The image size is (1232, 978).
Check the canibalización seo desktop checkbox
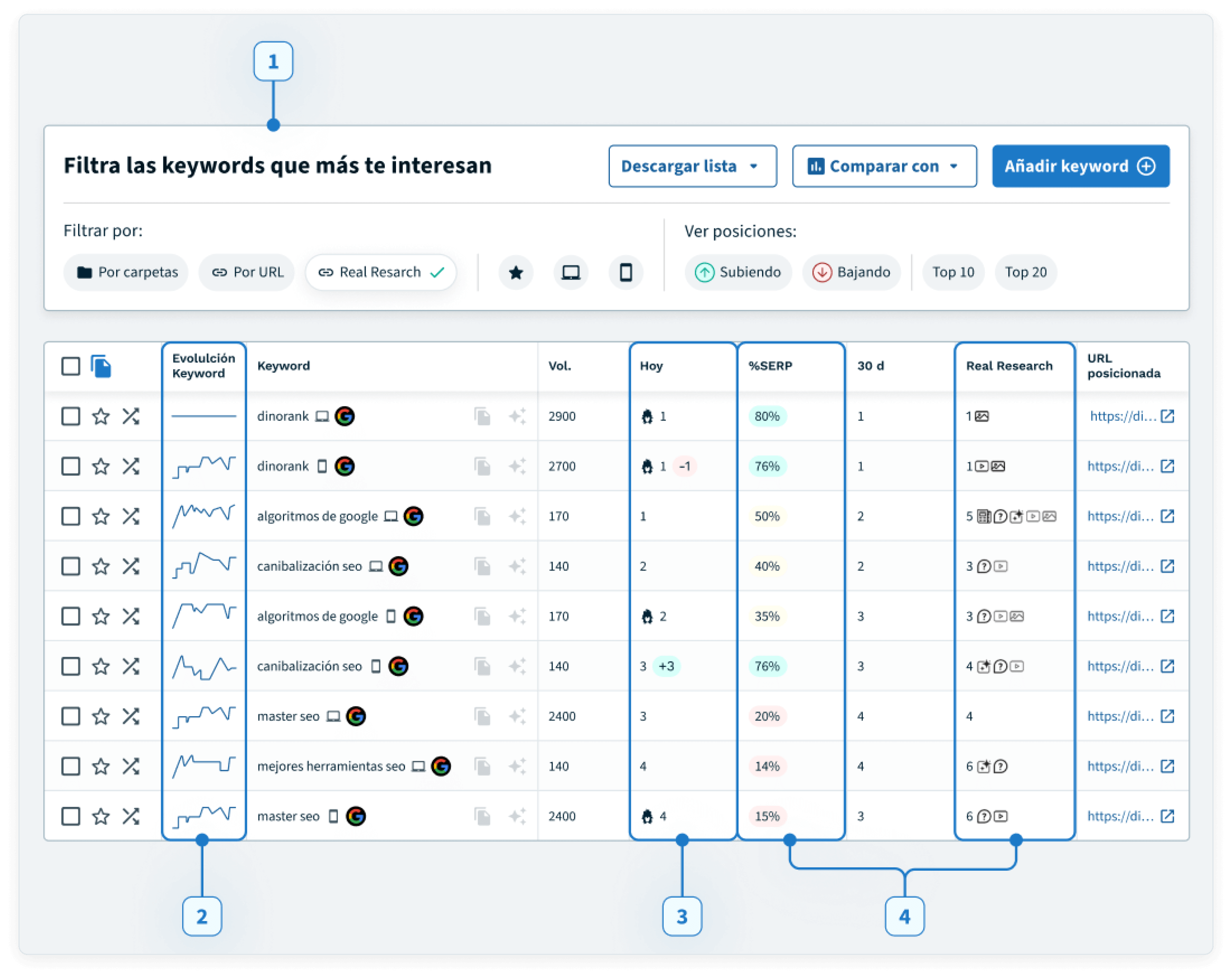point(71,566)
